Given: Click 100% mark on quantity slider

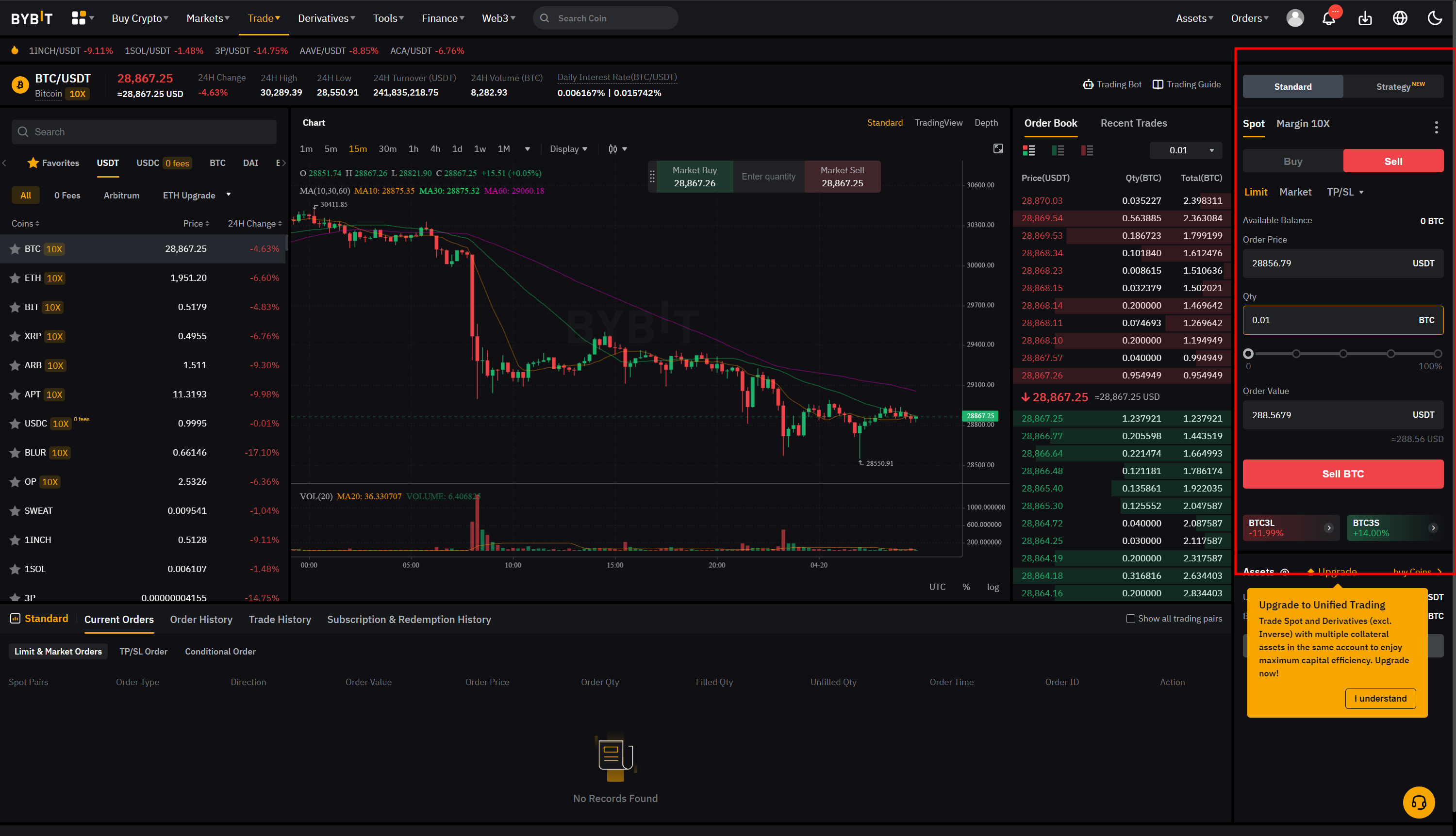Looking at the screenshot, I should [x=1437, y=354].
